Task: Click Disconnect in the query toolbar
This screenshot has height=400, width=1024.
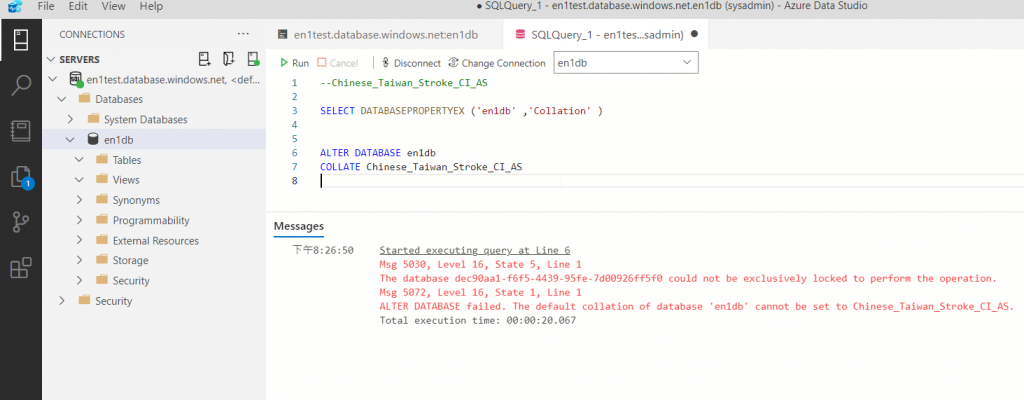Action: 411,63
